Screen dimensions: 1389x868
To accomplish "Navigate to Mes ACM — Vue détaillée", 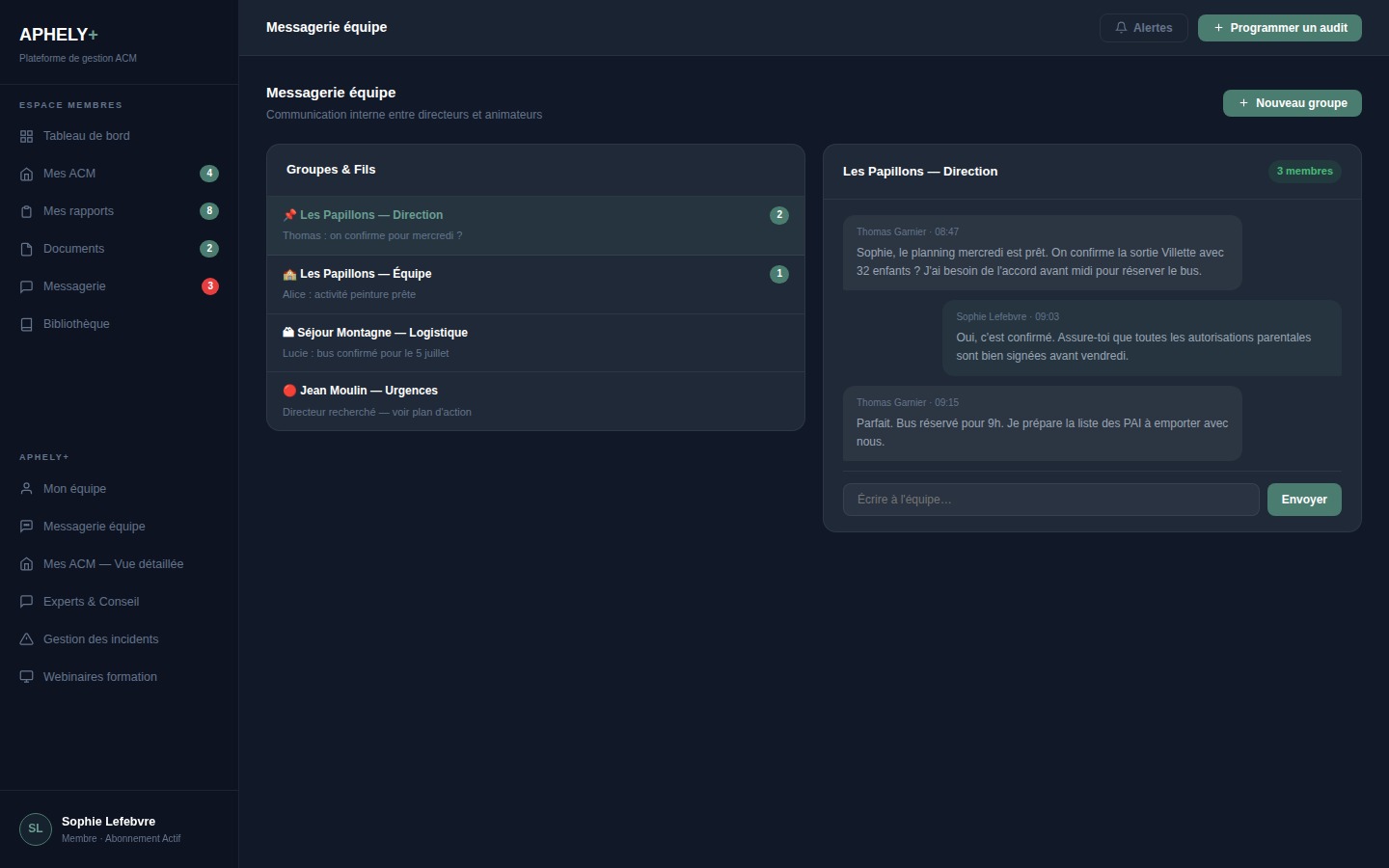I will pos(113,564).
